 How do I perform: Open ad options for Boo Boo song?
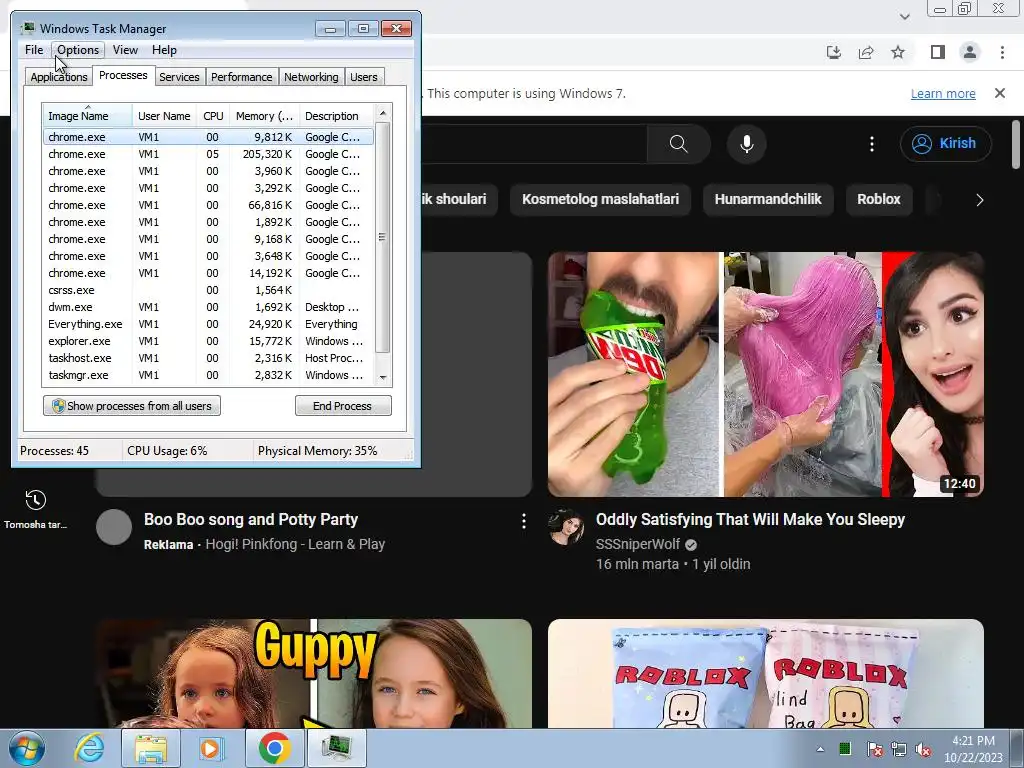click(x=524, y=520)
